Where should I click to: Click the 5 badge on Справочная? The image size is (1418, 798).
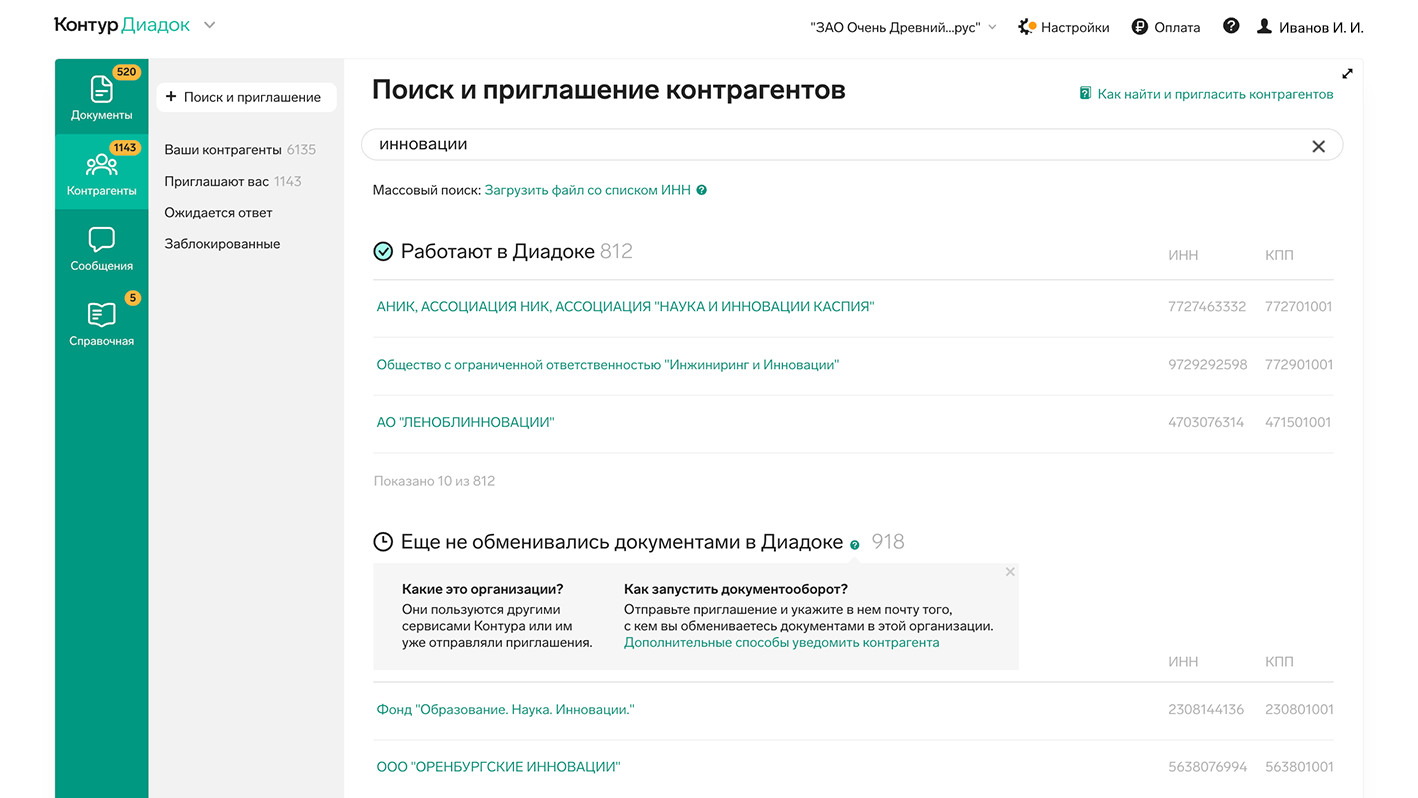(133, 298)
